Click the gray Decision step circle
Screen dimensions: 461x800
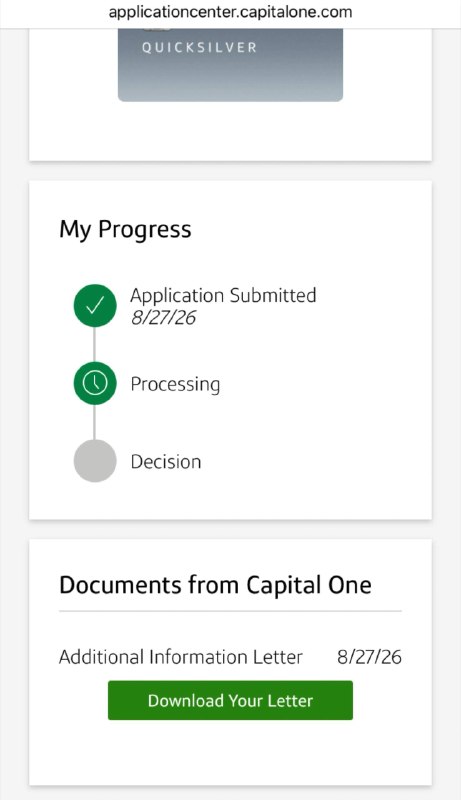coord(95,461)
